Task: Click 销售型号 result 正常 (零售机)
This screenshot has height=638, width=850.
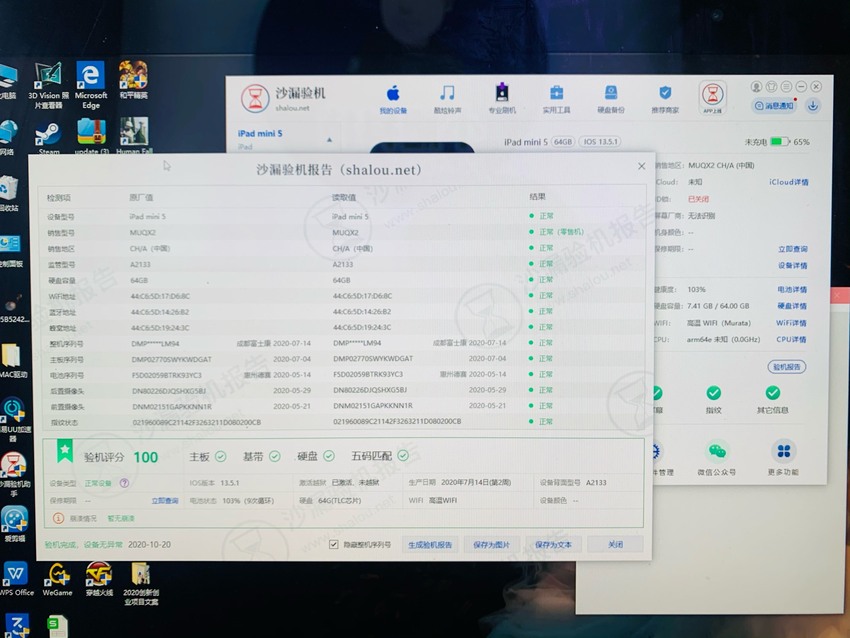Action: coord(561,232)
